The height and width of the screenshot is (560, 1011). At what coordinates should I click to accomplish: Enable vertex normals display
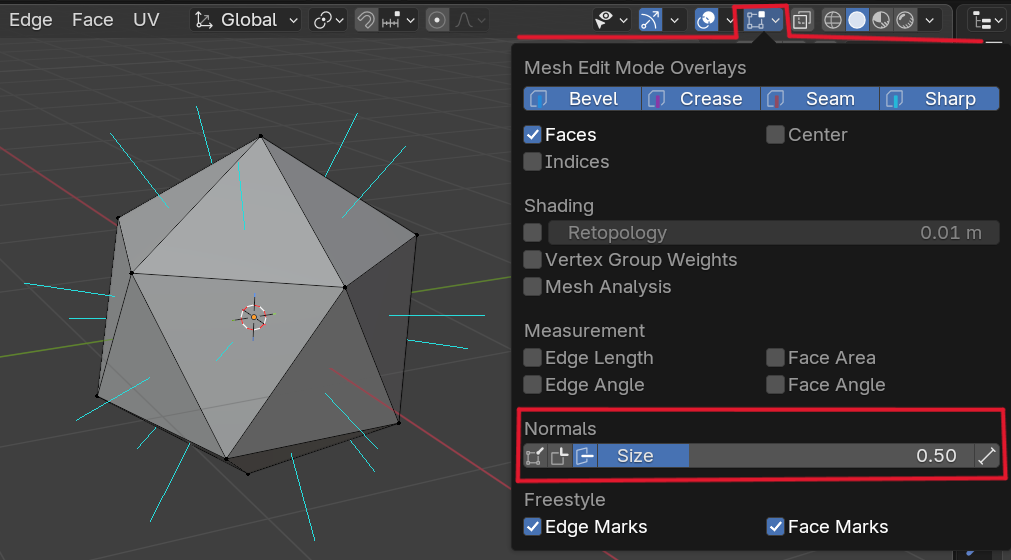tap(535, 456)
